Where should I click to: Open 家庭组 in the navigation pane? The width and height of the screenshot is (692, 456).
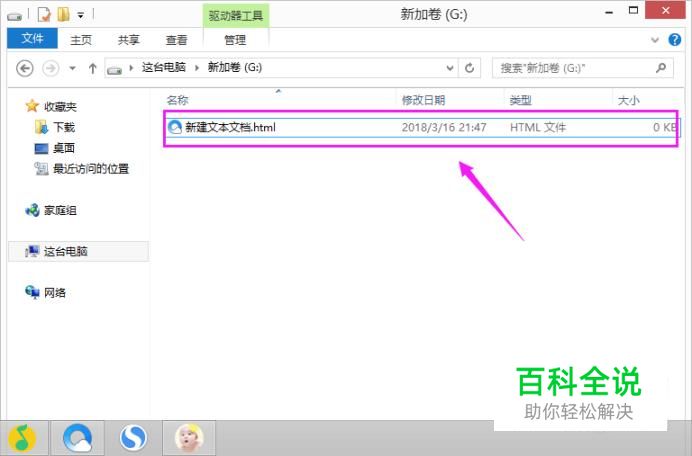[x=60, y=210]
